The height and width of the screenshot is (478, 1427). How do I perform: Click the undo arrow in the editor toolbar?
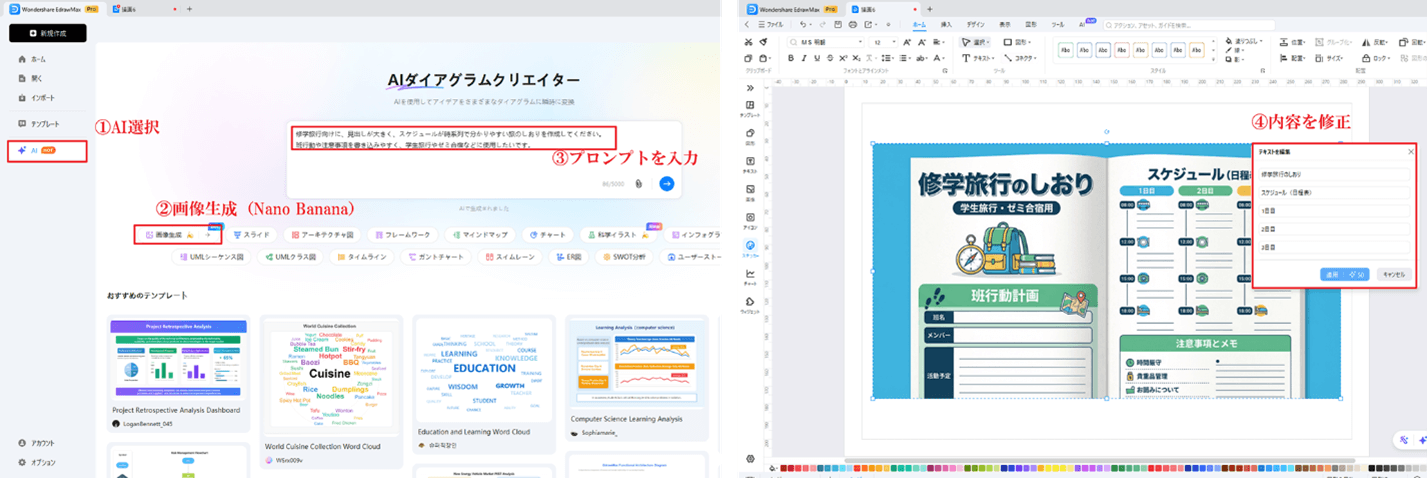click(803, 24)
